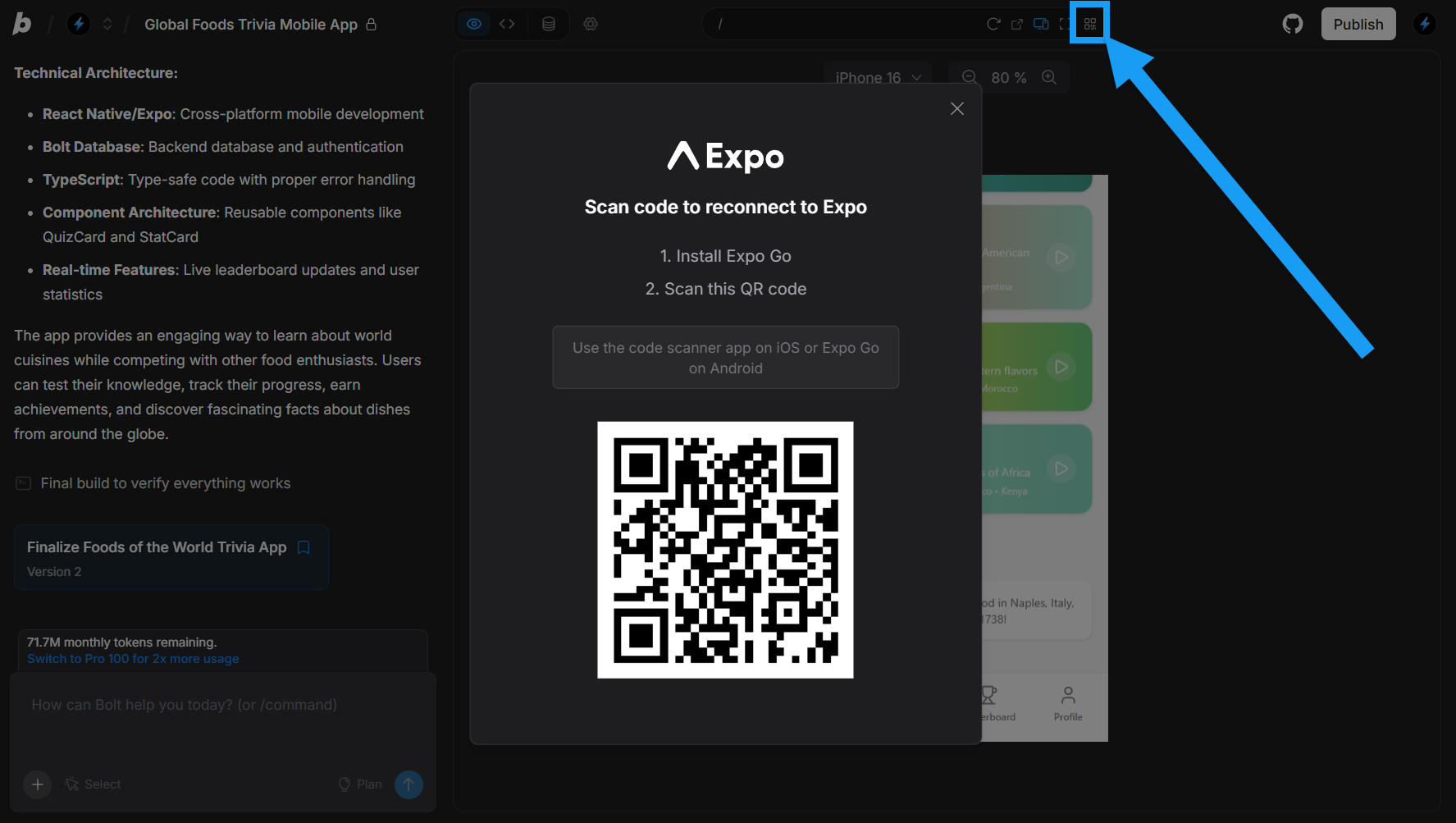Click the Install Expo Go step text

[x=725, y=256]
